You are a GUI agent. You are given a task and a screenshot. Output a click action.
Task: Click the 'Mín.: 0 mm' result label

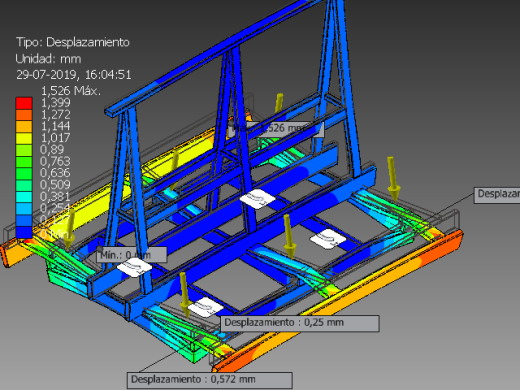(x=132, y=255)
